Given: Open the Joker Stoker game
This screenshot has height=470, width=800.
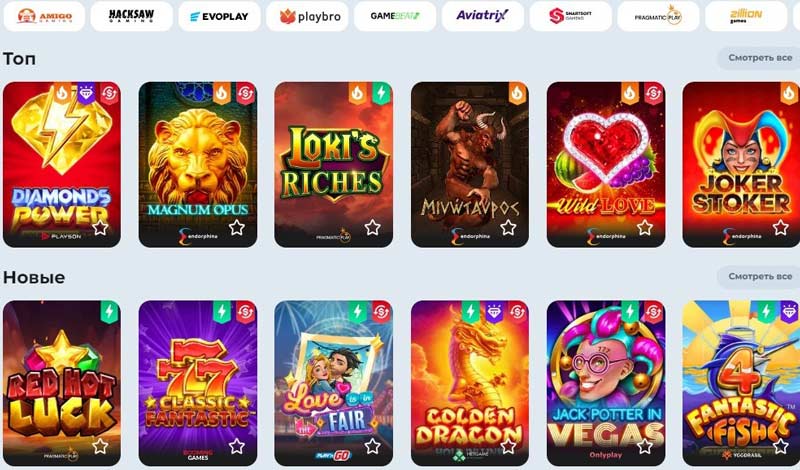Looking at the screenshot, I should point(741,164).
